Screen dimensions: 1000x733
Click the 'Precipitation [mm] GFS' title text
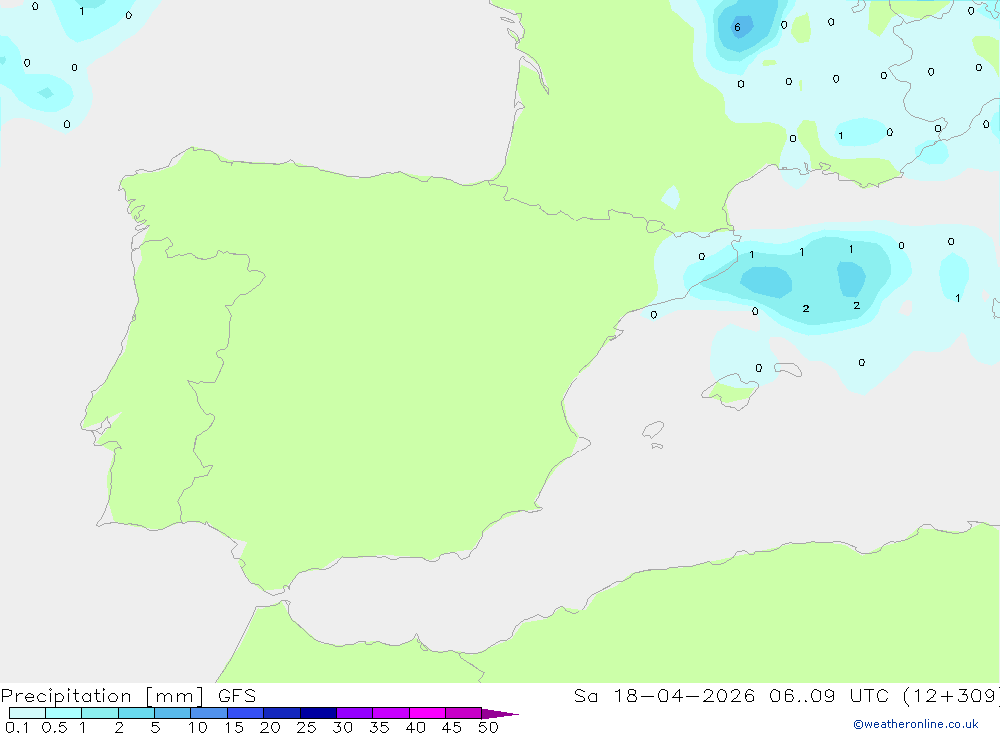click(128, 696)
